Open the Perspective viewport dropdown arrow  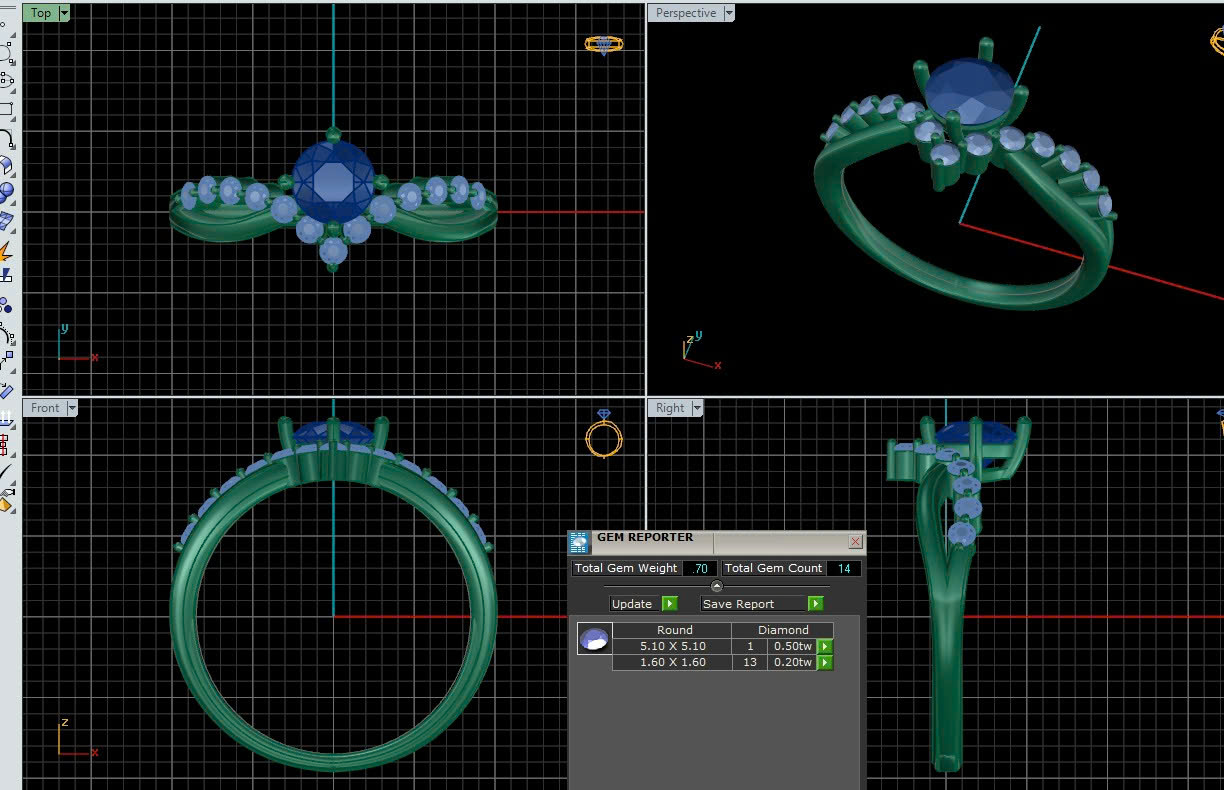coord(729,13)
